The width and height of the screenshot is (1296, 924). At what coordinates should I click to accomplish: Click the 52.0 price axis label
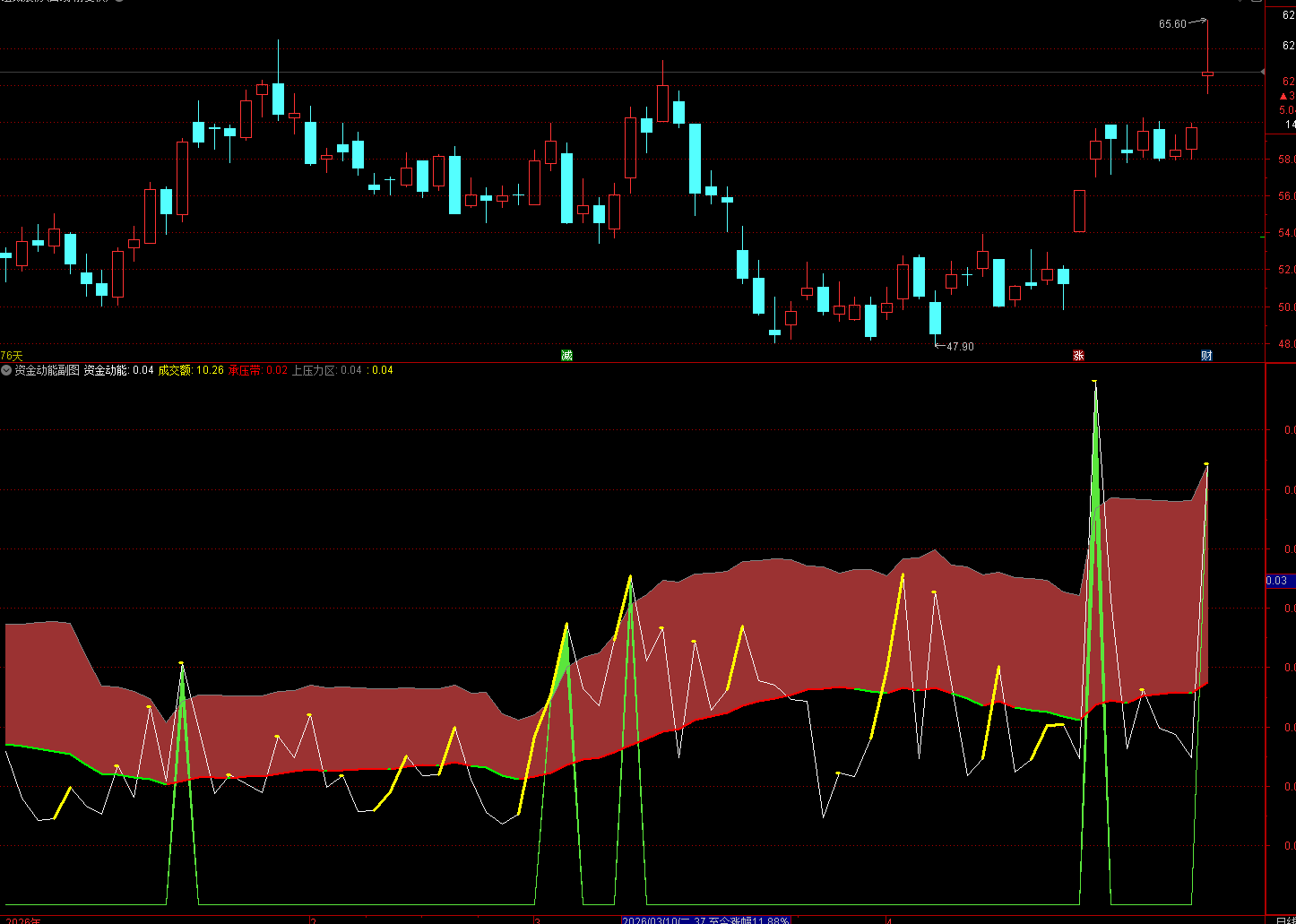click(1286, 270)
